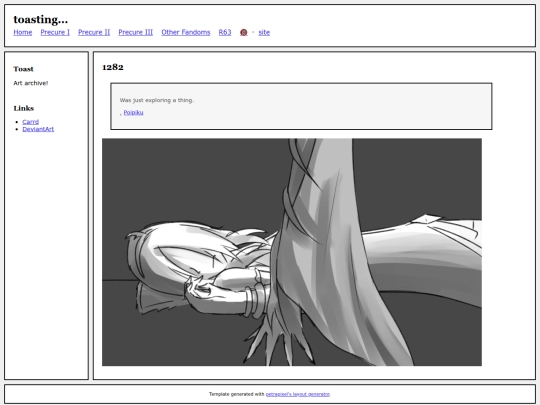The image size is (540, 405).
Task: Navigate to the Precure III page
Action: (x=136, y=32)
